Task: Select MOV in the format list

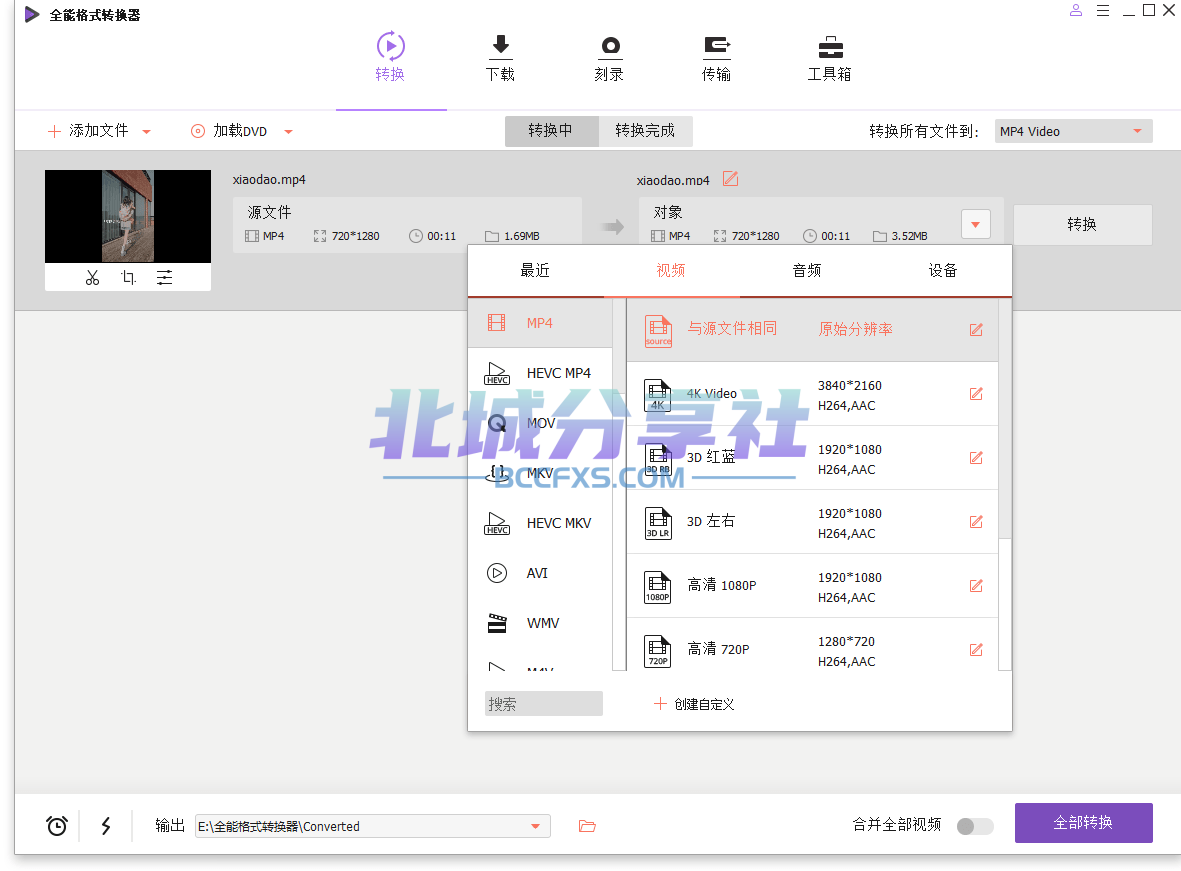Action: tap(540, 423)
